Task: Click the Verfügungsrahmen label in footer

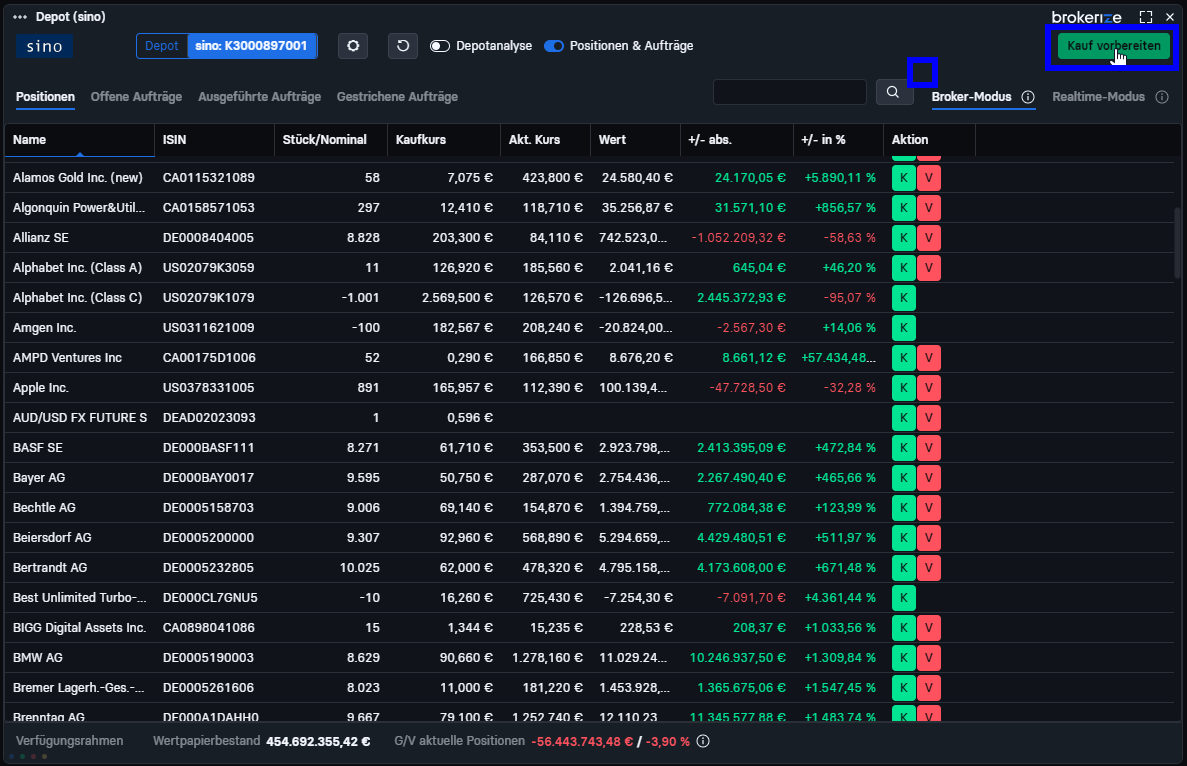Action: (70, 741)
